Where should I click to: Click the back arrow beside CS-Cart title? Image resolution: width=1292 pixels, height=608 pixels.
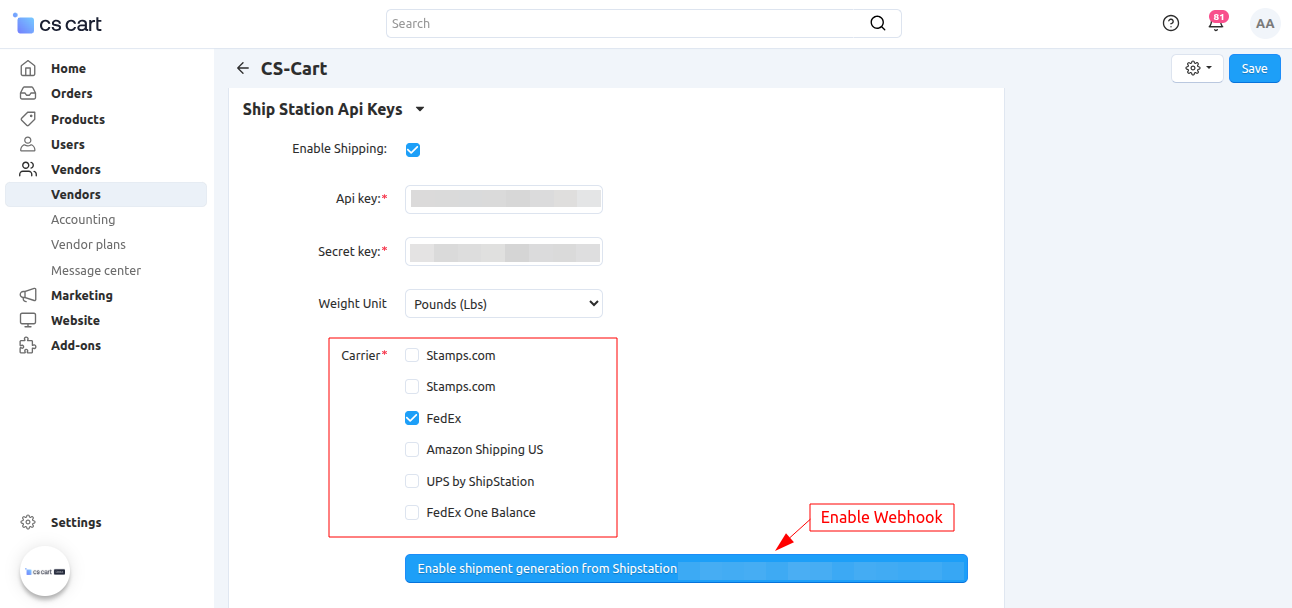point(242,69)
